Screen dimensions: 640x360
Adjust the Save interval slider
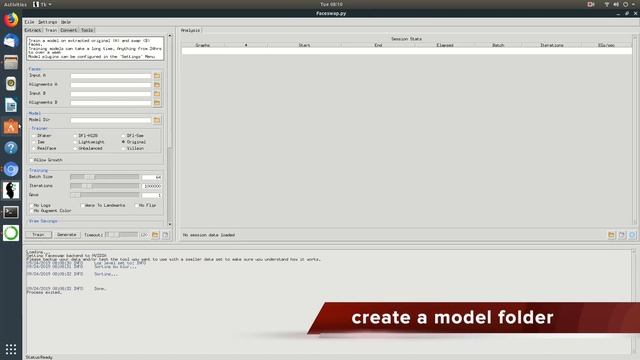click(x=104, y=195)
